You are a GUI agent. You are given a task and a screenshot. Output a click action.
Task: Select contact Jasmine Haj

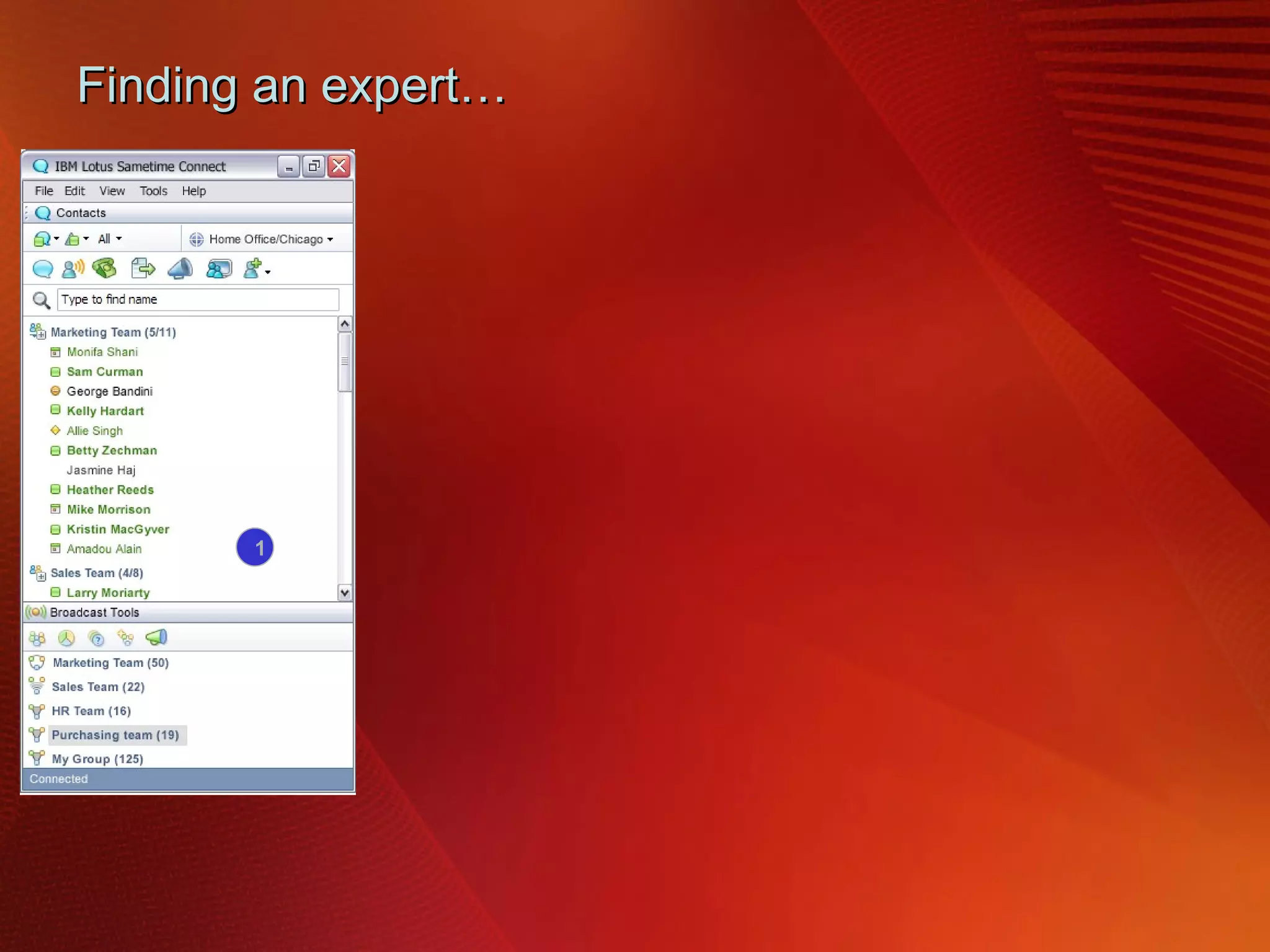pyautogui.click(x=101, y=470)
